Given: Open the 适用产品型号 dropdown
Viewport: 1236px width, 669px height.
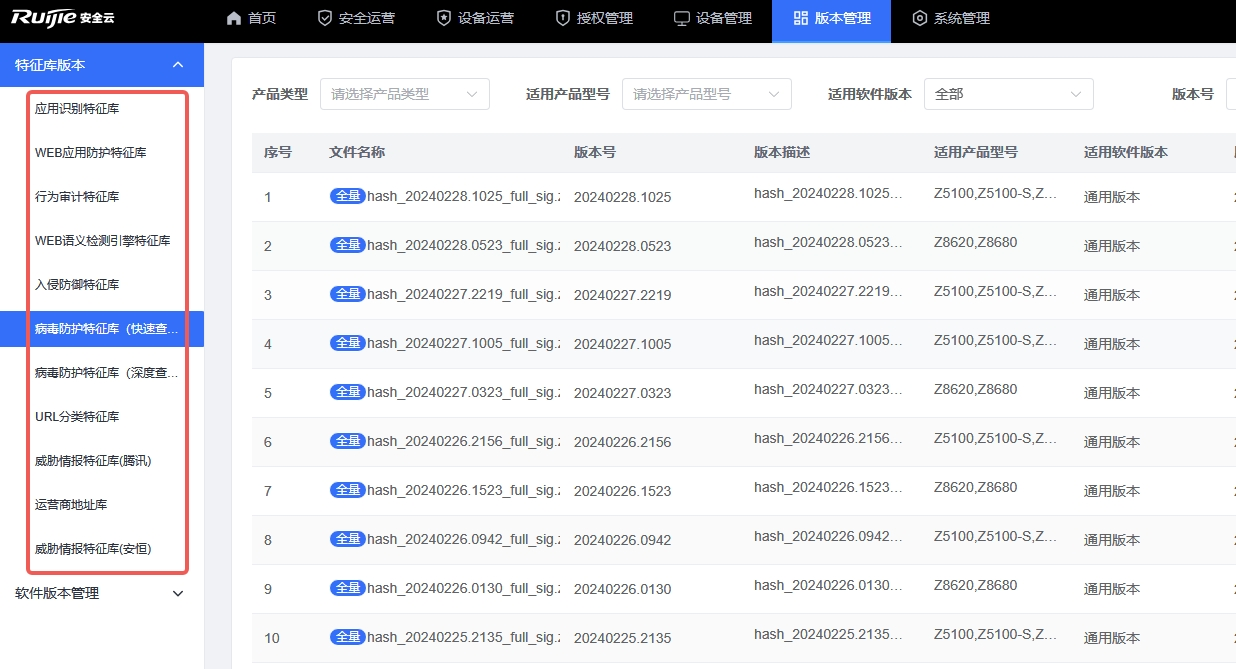Looking at the screenshot, I should tap(706, 94).
